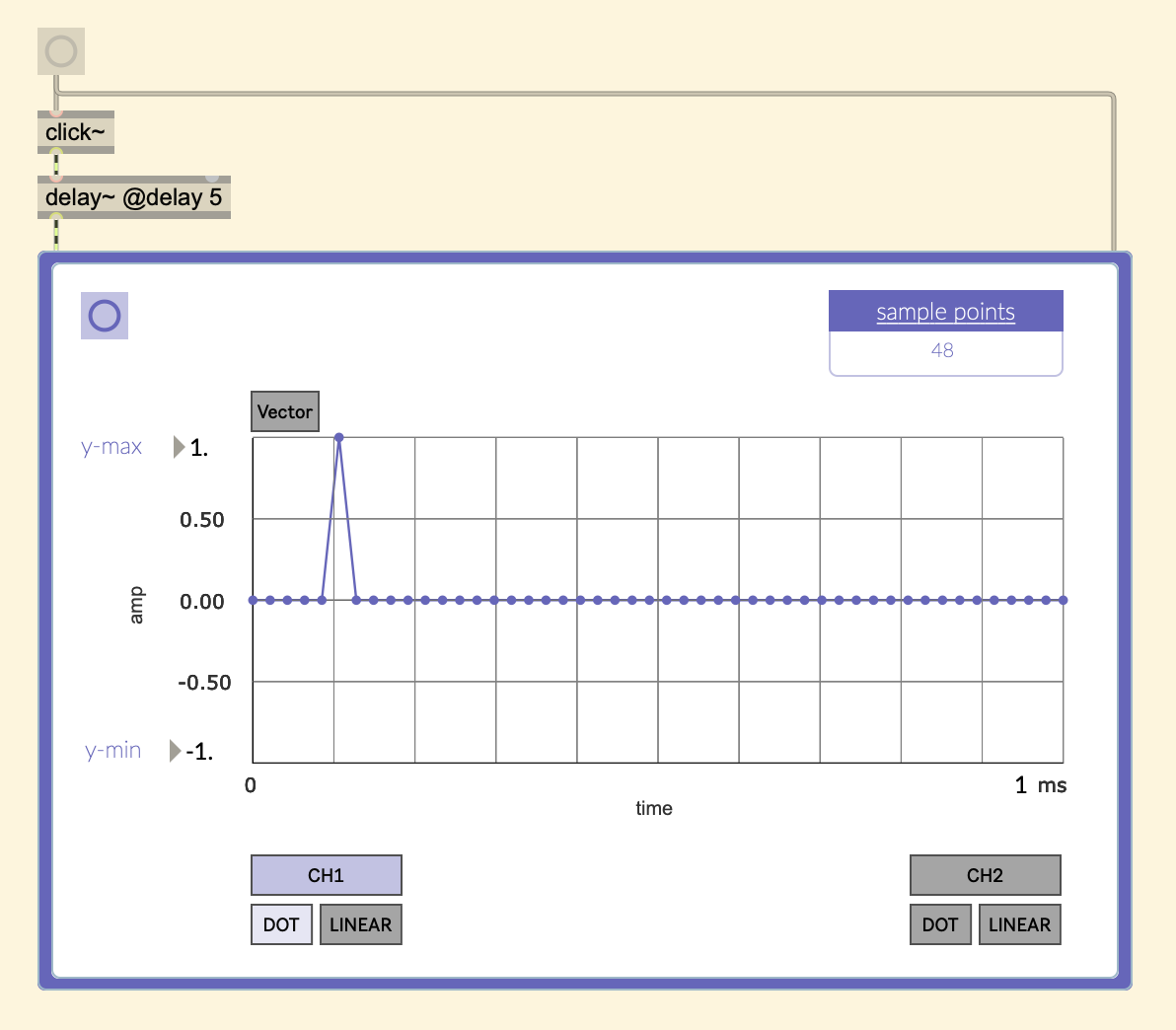The height and width of the screenshot is (1030, 1176).
Task: Toggle the CH1 channel button
Action: click(327, 875)
